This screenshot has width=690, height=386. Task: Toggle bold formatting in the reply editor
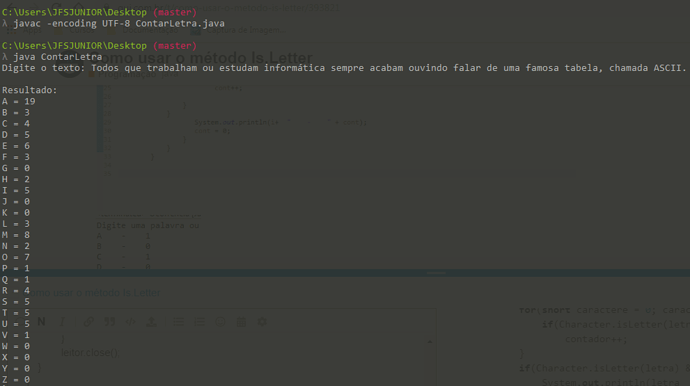41,322
